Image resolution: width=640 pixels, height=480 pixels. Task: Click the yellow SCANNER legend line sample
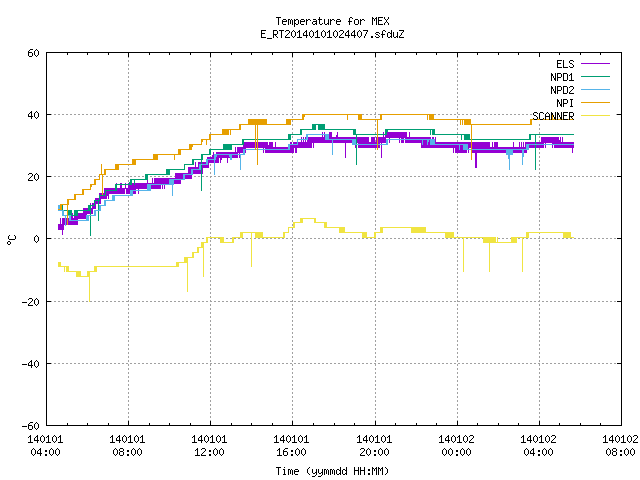point(595,116)
